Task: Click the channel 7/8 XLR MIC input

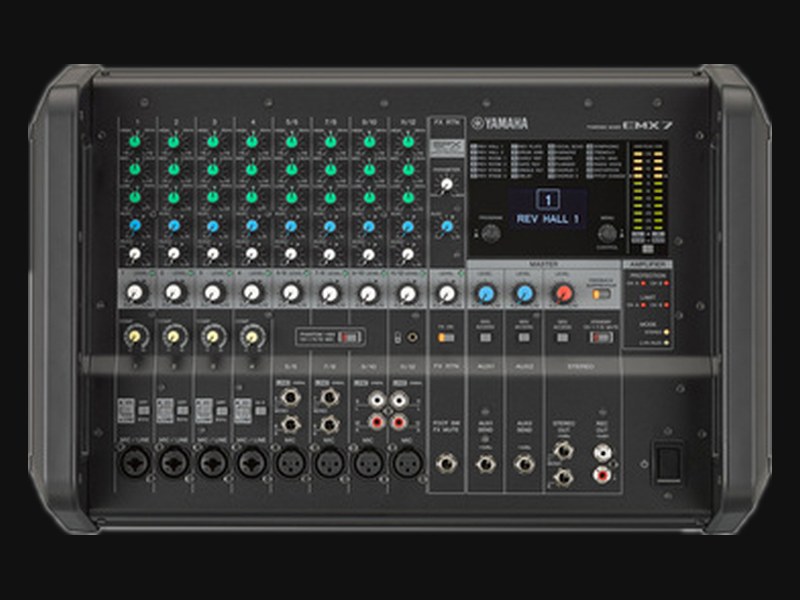Action: click(x=330, y=463)
